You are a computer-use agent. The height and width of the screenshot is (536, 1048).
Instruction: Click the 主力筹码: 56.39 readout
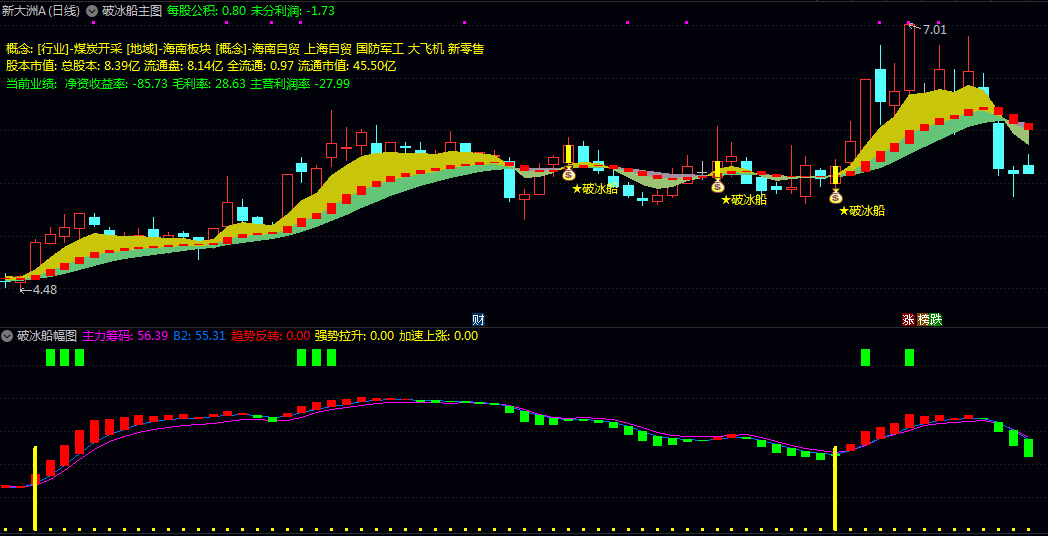click(x=125, y=336)
